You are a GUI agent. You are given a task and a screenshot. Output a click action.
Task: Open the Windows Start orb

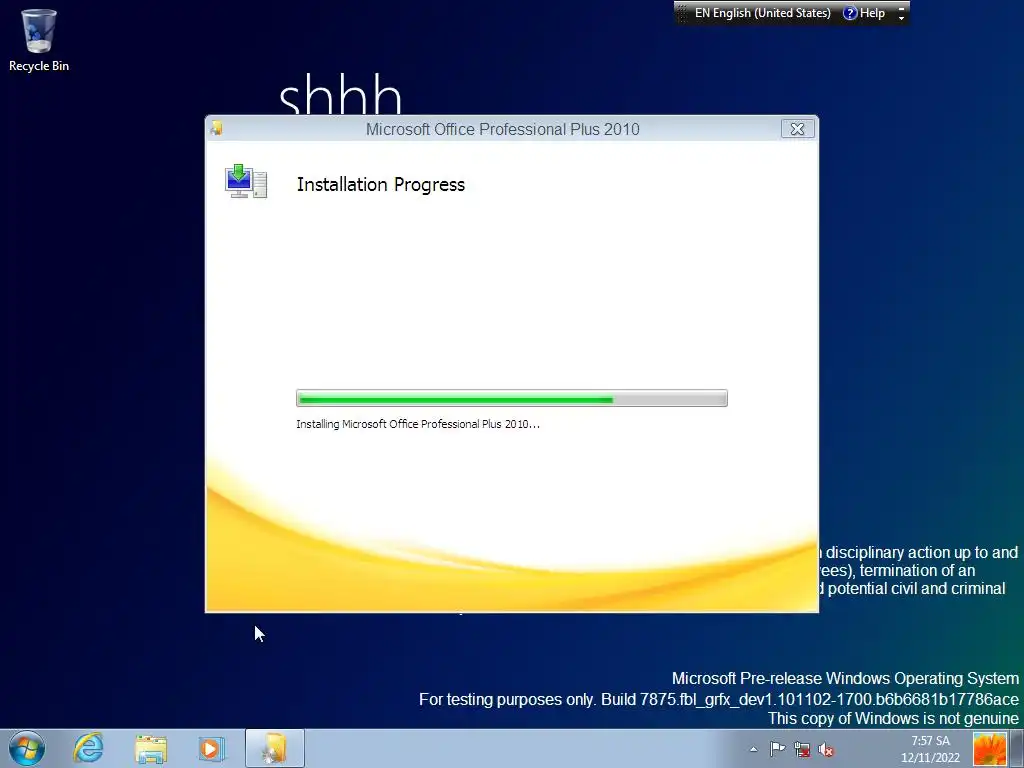pyautogui.click(x=27, y=748)
